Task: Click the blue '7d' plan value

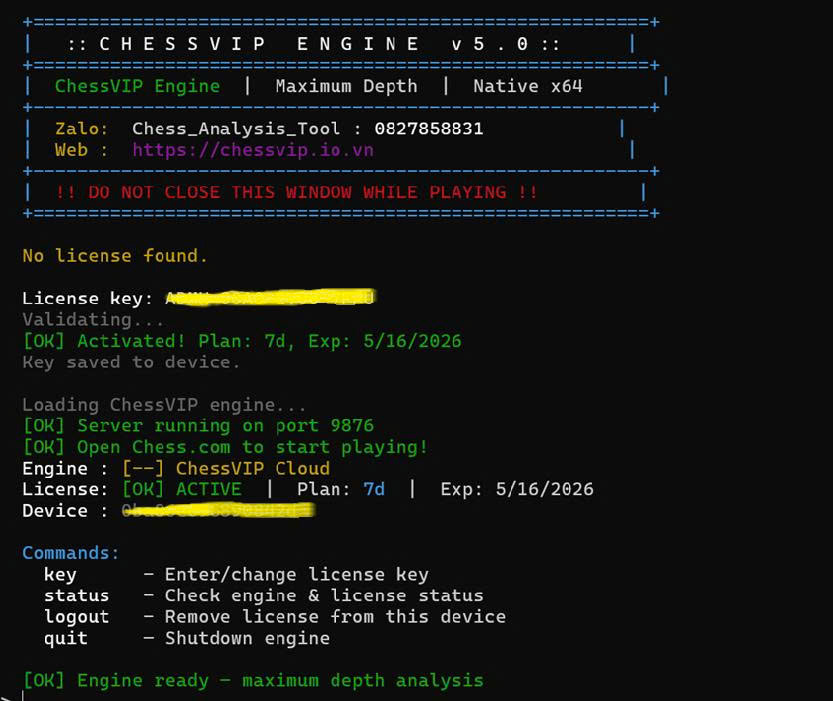Action: (374, 489)
